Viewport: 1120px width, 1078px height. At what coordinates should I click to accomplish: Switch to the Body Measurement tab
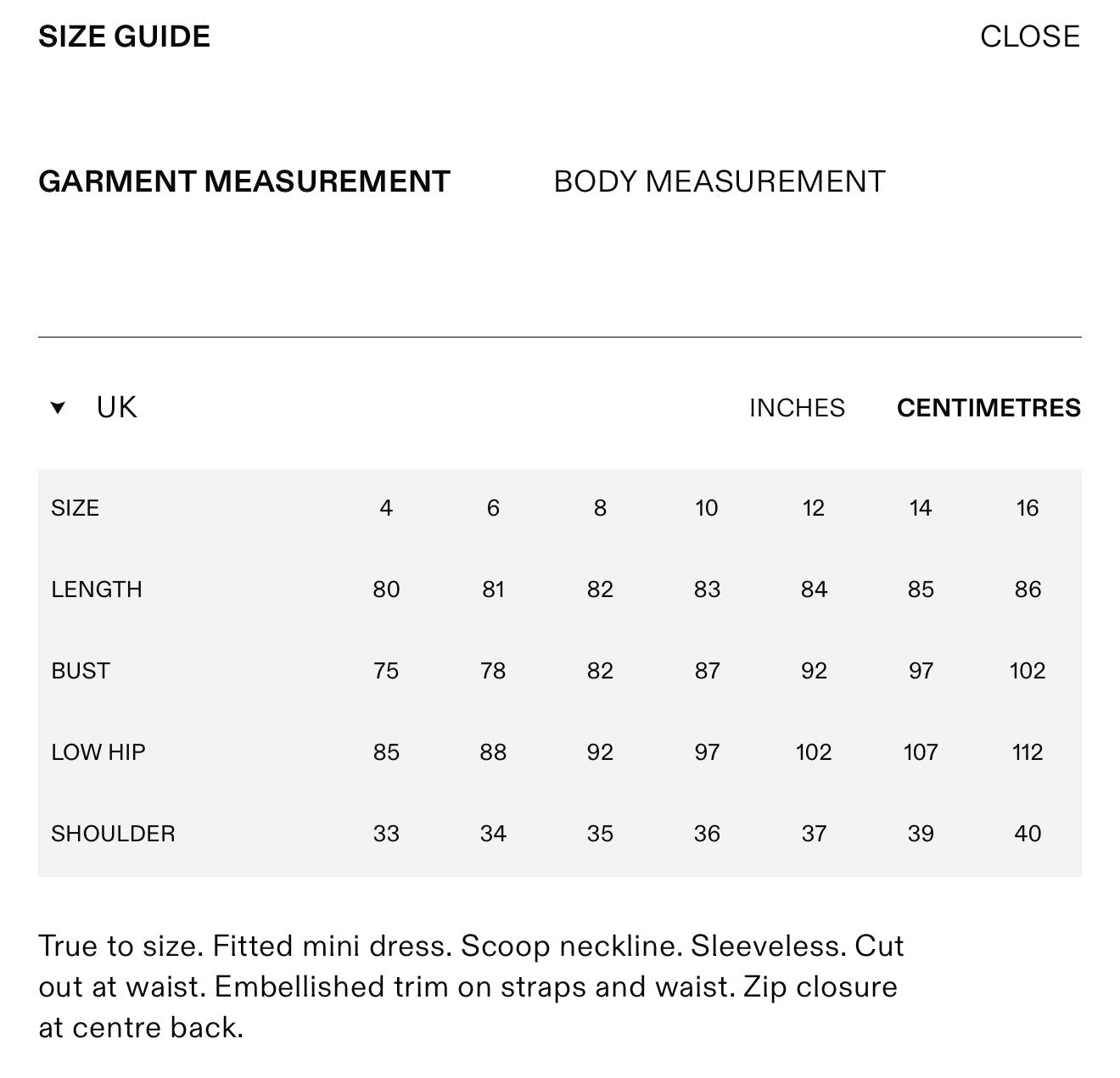pyautogui.click(x=719, y=182)
